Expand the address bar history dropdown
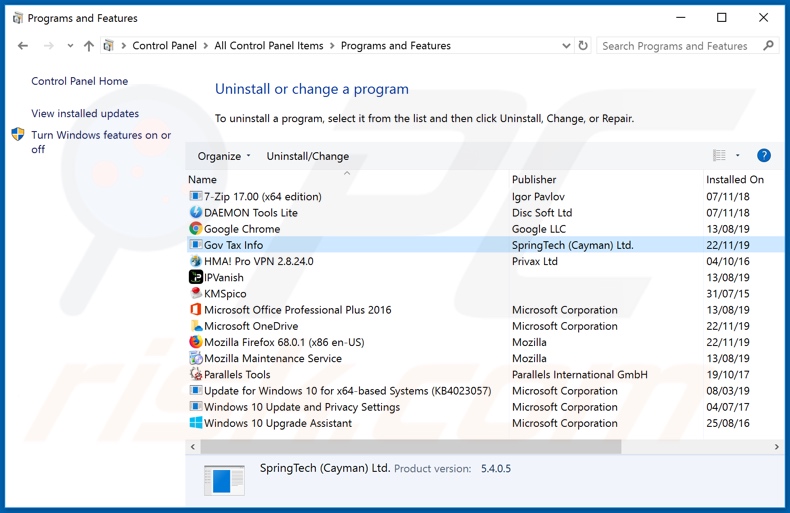The height and width of the screenshot is (513, 790). (566, 46)
